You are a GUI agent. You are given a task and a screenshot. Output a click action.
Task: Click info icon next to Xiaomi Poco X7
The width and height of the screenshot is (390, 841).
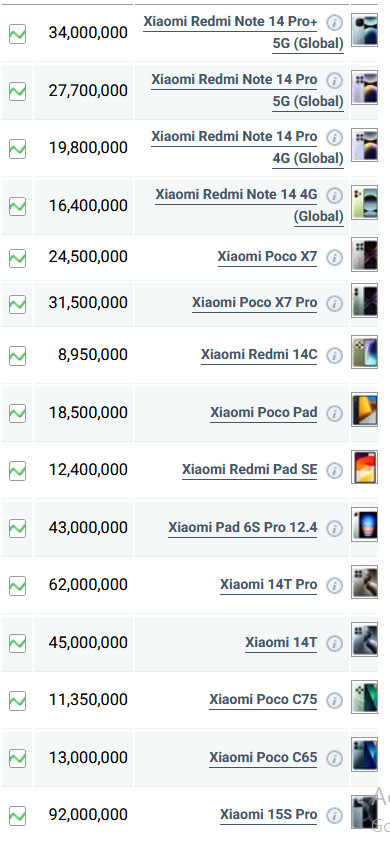point(334,257)
